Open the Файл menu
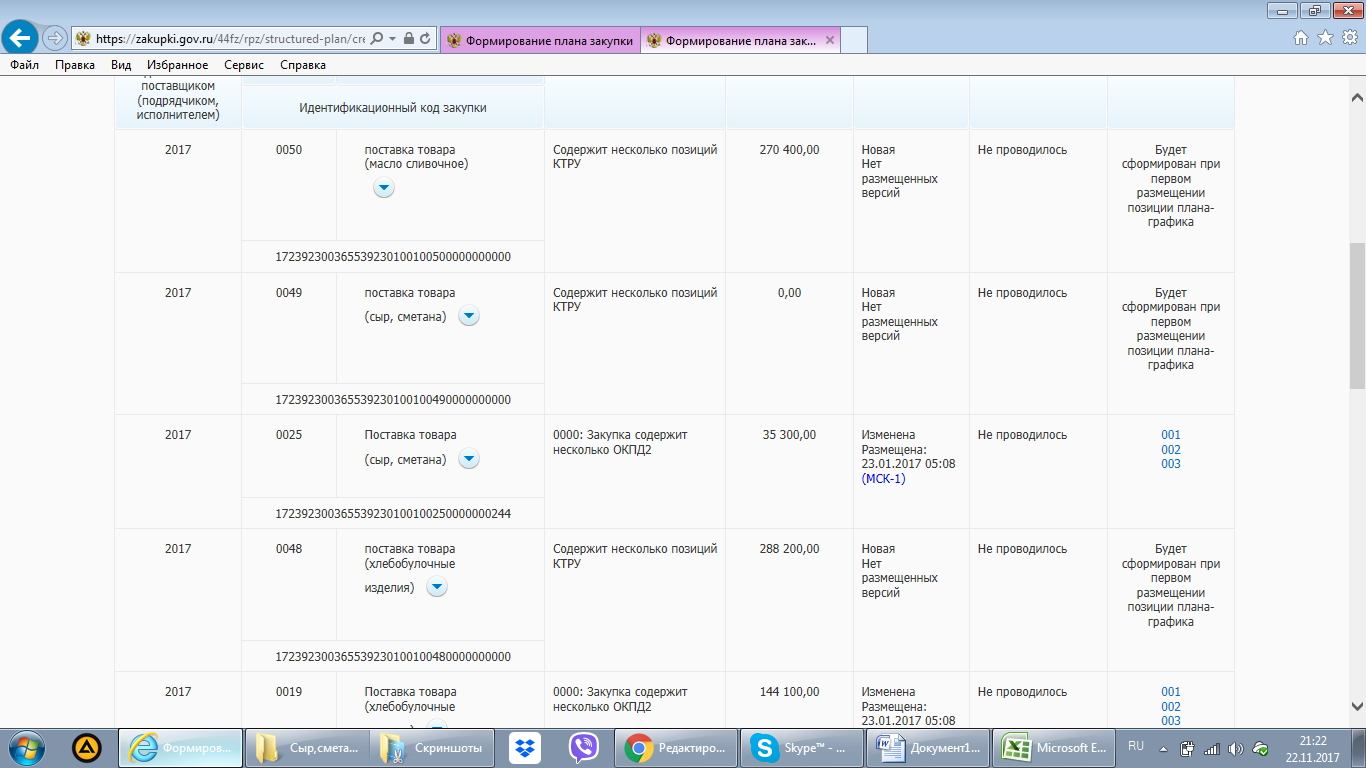 coord(25,65)
